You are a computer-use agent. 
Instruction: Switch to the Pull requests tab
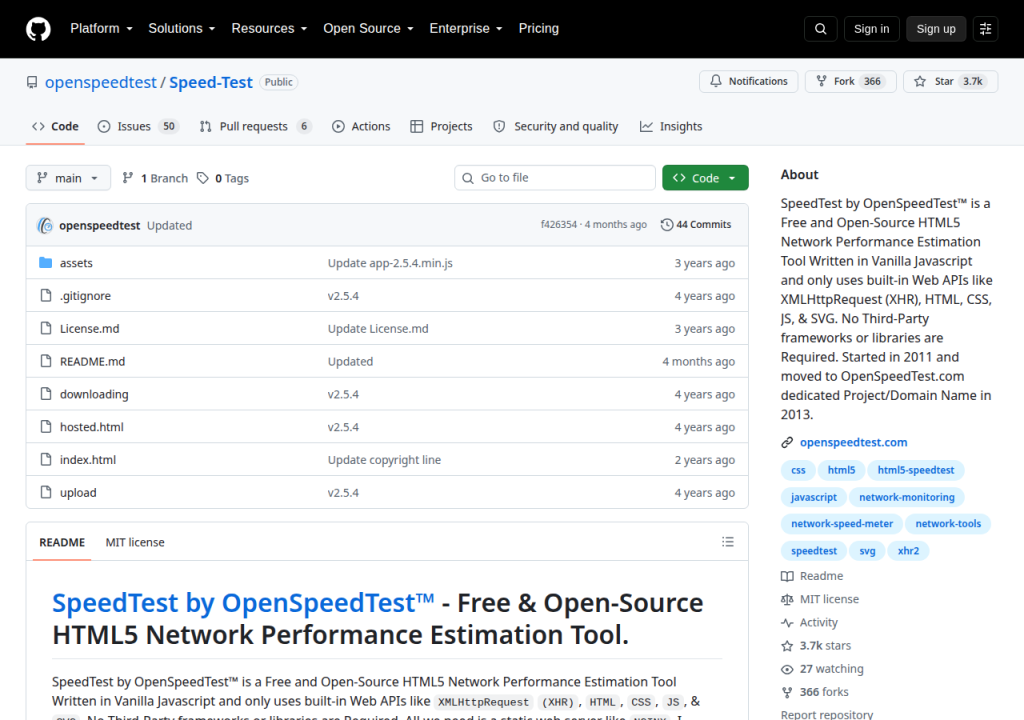[255, 126]
